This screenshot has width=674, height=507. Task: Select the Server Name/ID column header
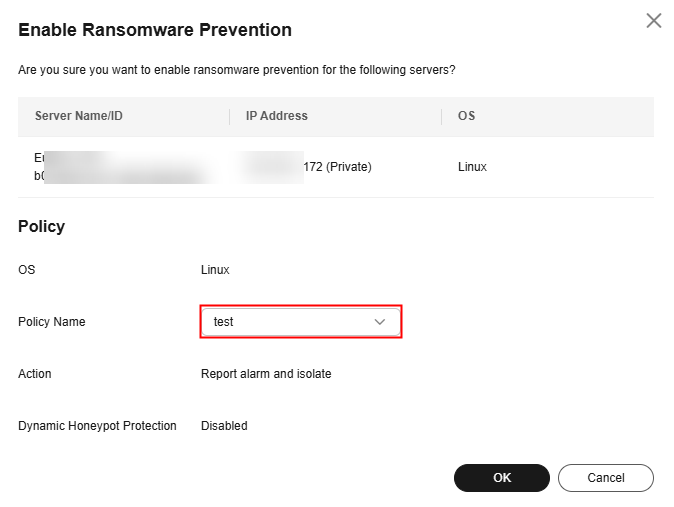click(79, 116)
